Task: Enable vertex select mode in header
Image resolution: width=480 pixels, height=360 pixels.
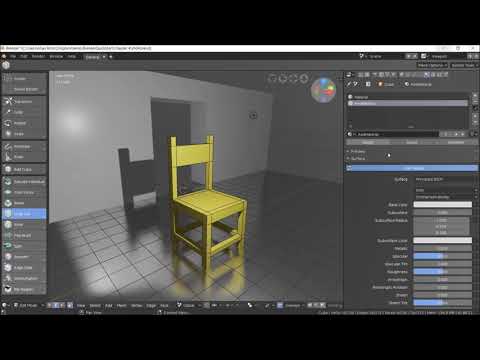Action: click(49, 305)
